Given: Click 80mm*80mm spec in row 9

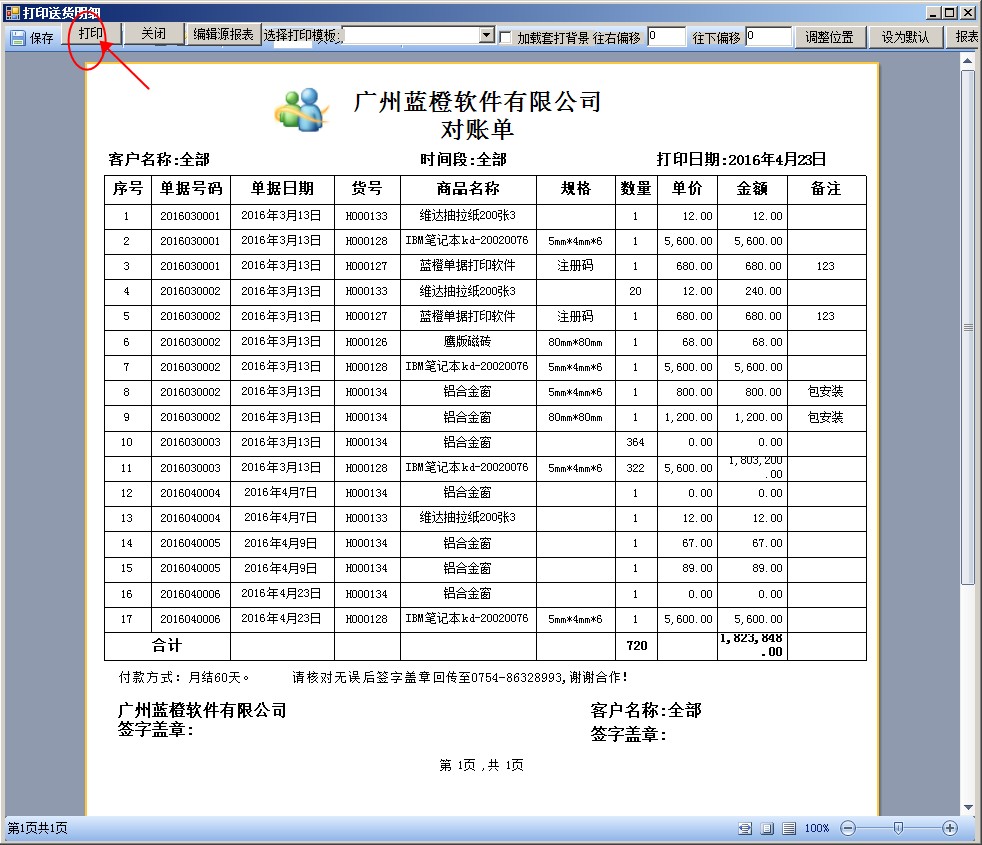Looking at the screenshot, I should click(x=575, y=418).
